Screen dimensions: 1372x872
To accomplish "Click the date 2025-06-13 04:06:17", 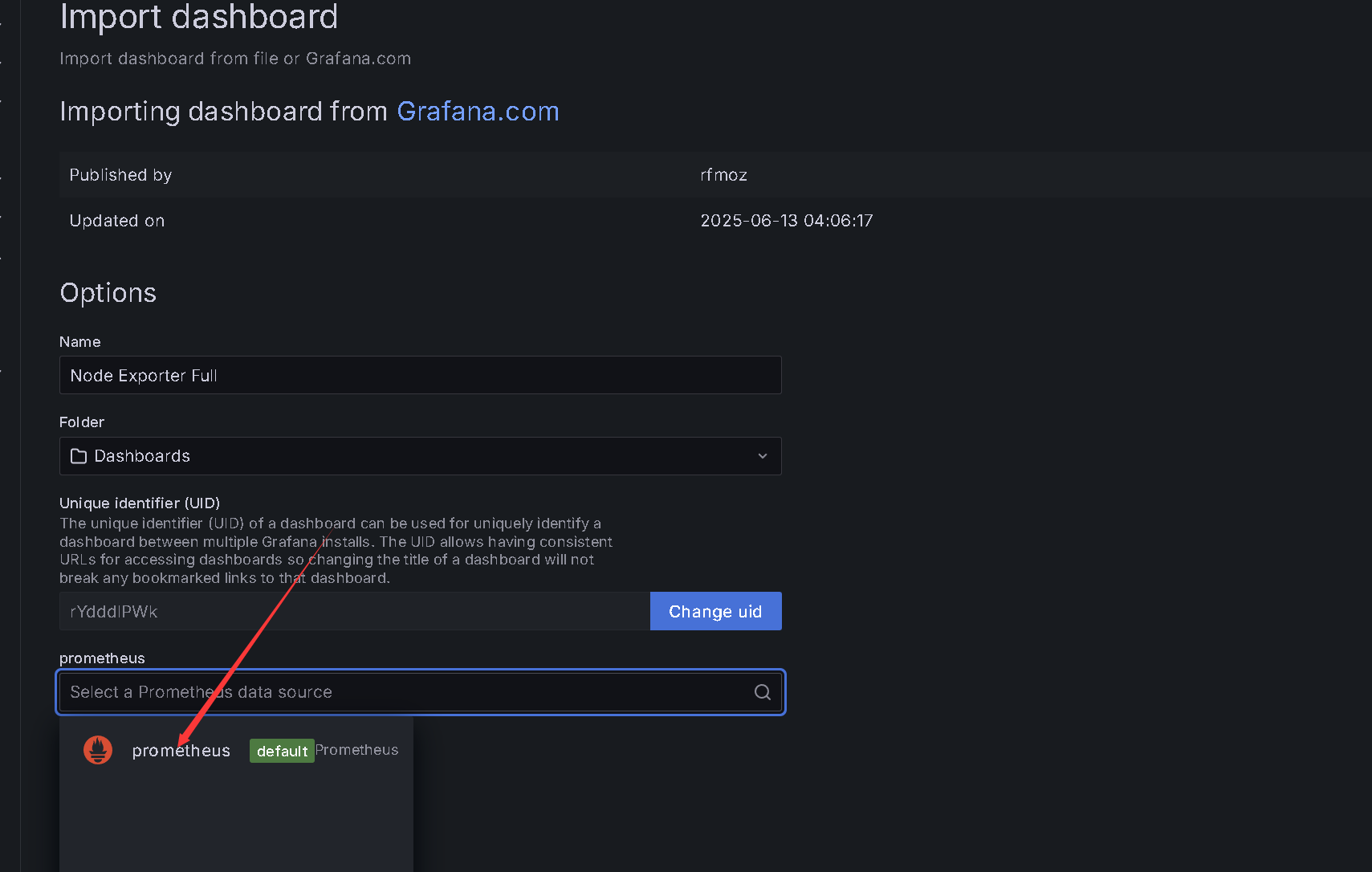I will coord(786,221).
